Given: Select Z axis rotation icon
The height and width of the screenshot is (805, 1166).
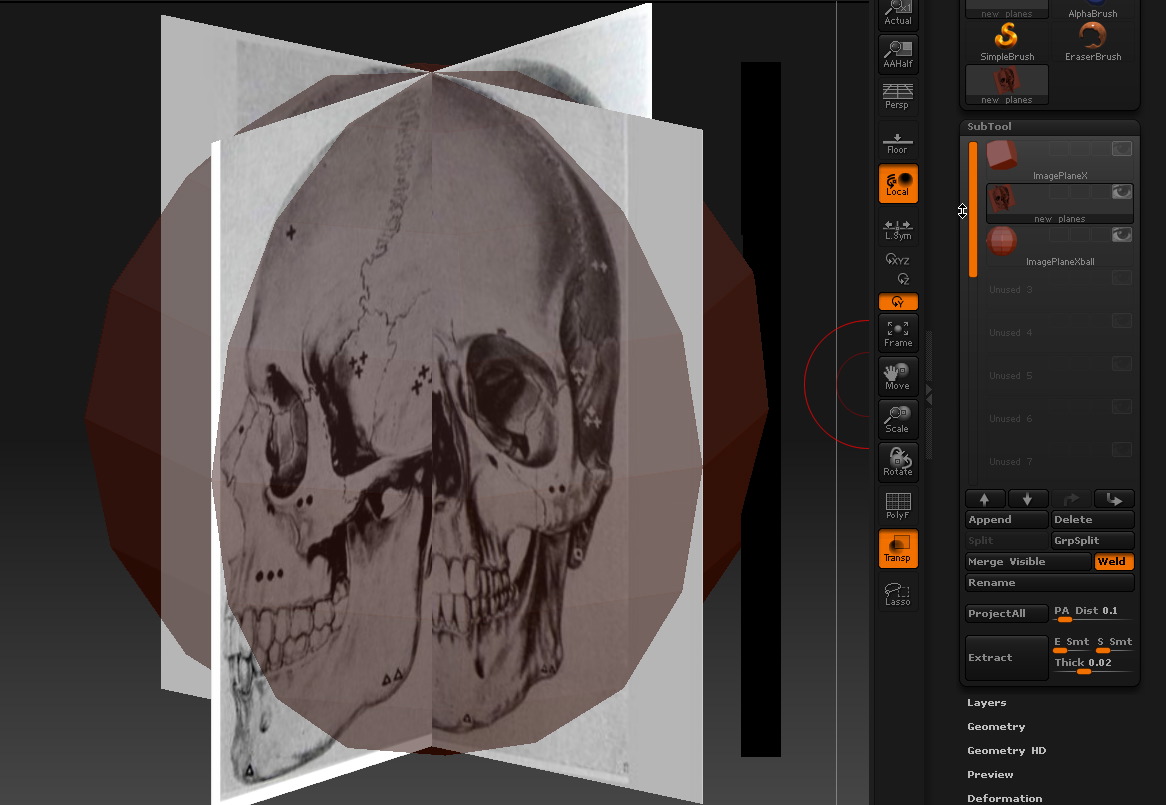Looking at the screenshot, I should click(903, 279).
